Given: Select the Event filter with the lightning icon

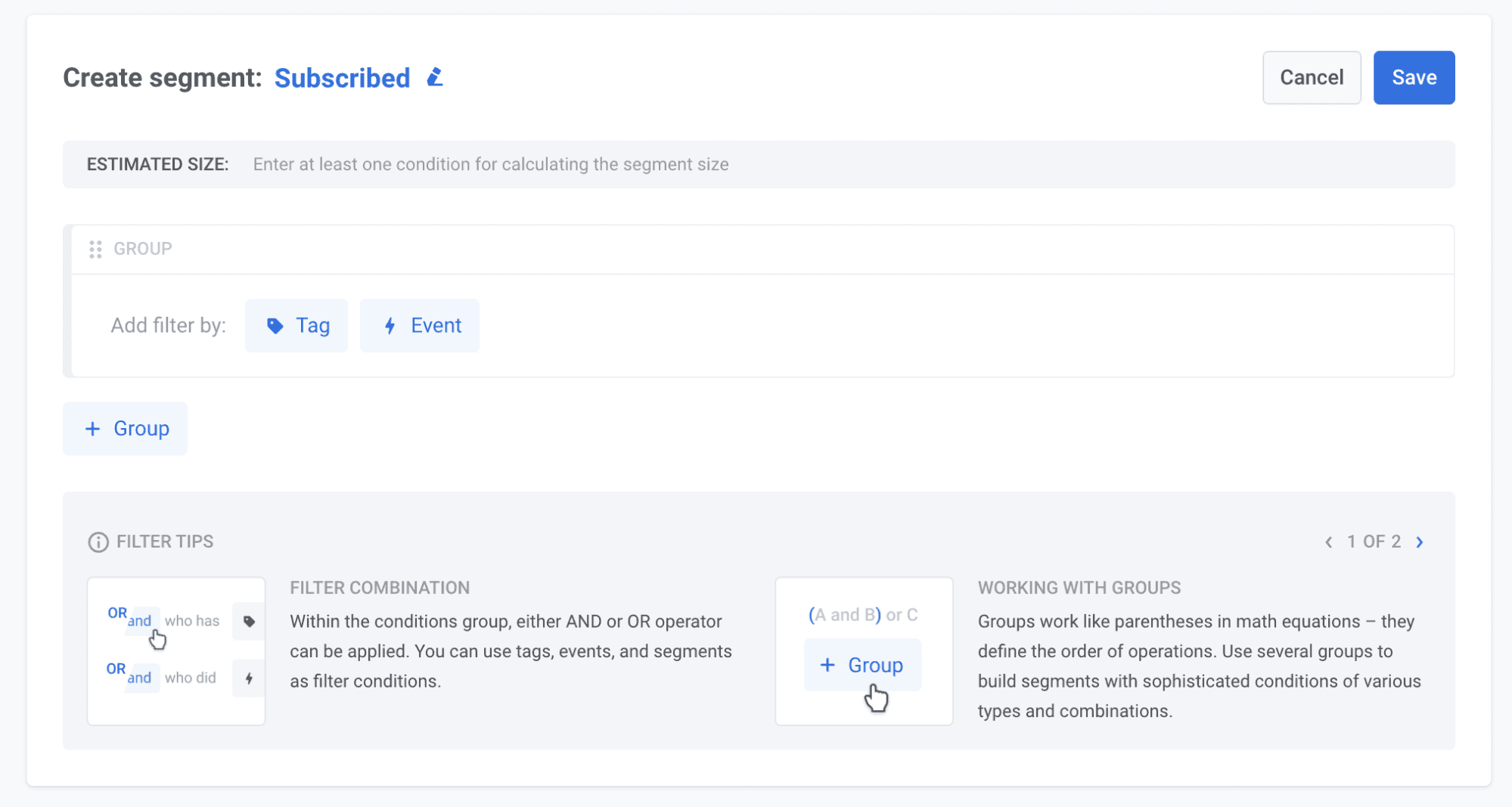Looking at the screenshot, I should tap(419, 325).
